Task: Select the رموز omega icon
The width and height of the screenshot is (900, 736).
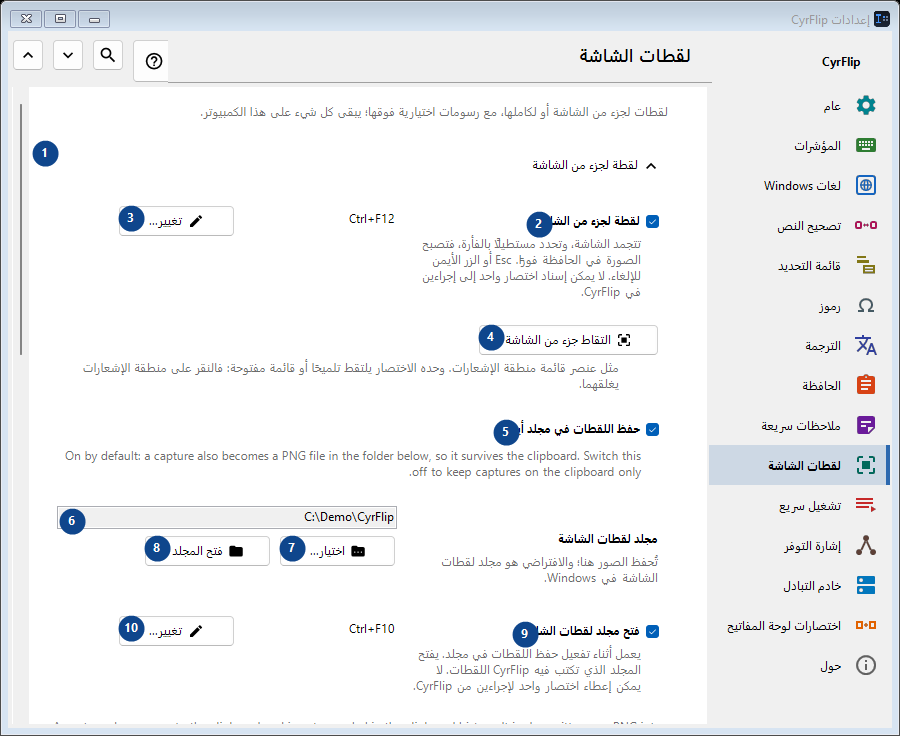Action: (x=866, y=305)
